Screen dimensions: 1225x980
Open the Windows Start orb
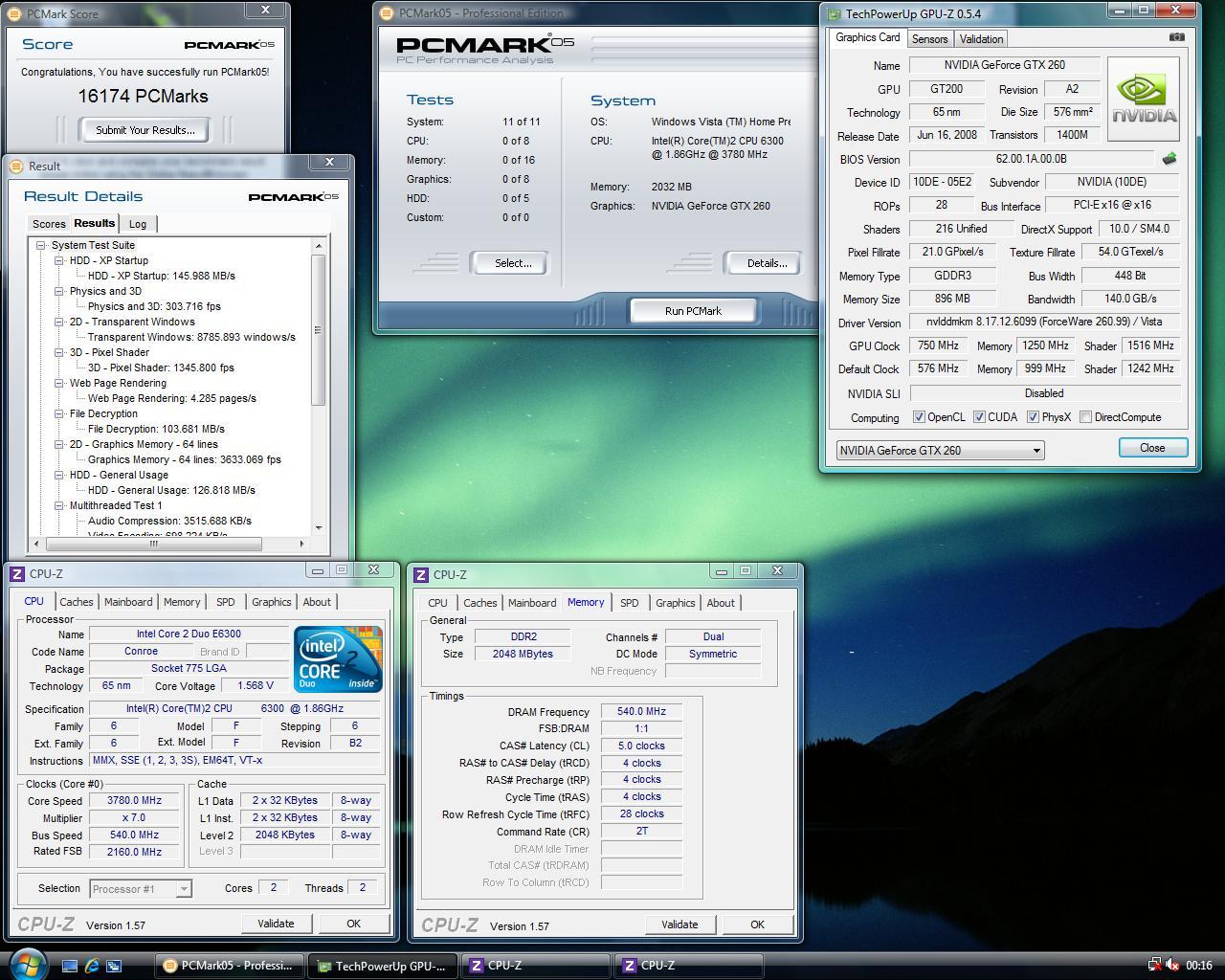click(x=26, y=964)
